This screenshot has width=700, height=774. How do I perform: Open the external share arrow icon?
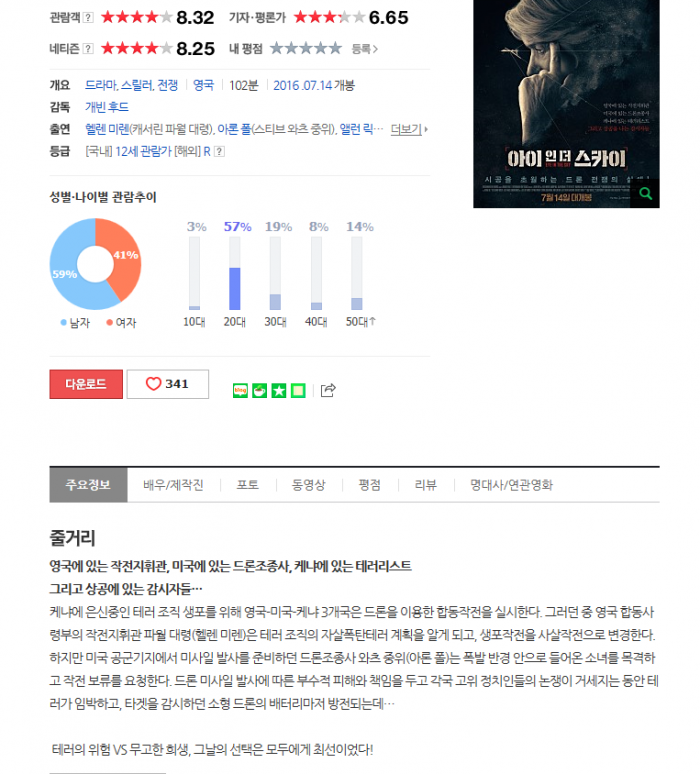point(328,390)
